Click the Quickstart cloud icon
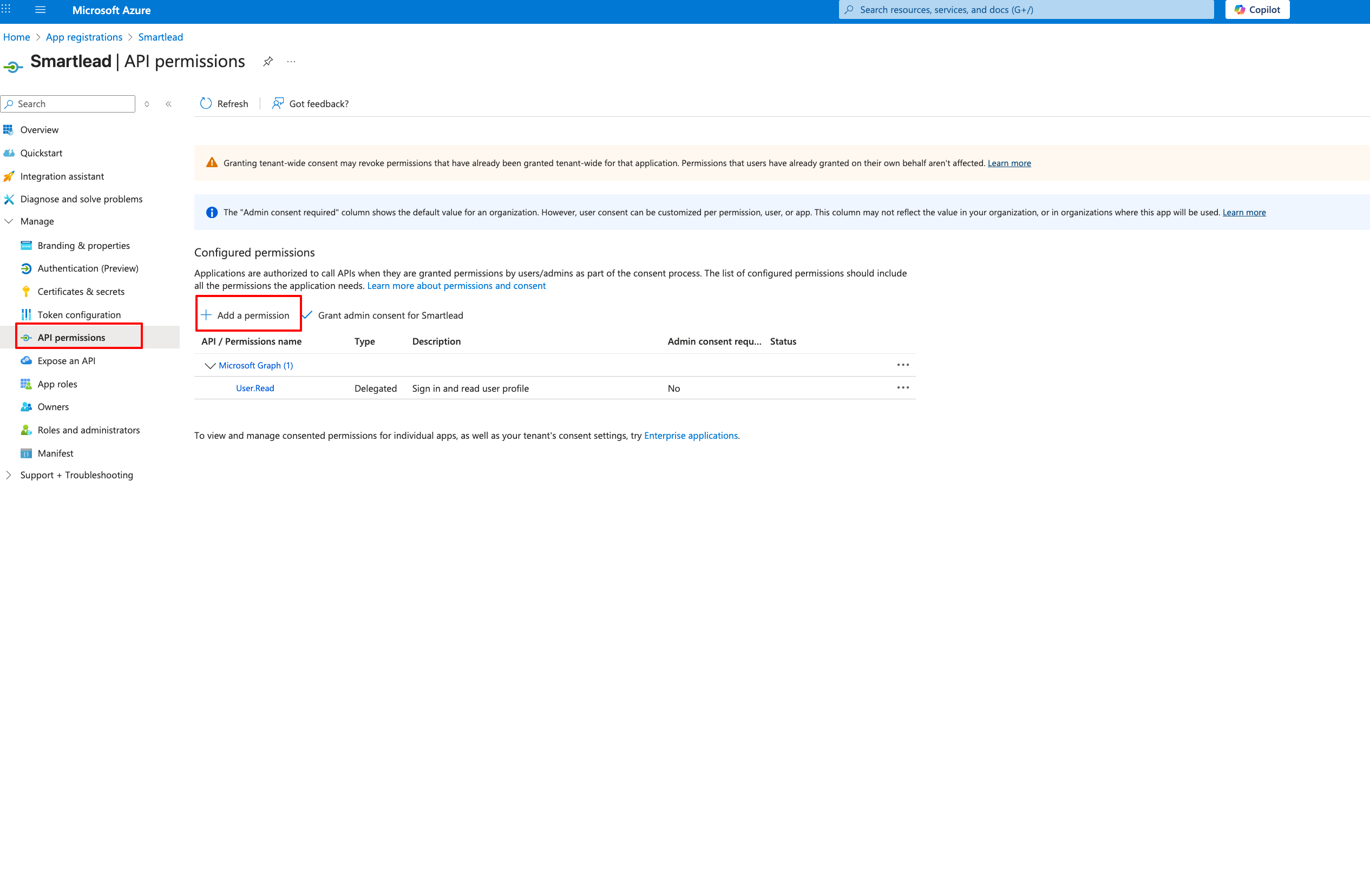The image size is (1370, 896). click(8, 153)
